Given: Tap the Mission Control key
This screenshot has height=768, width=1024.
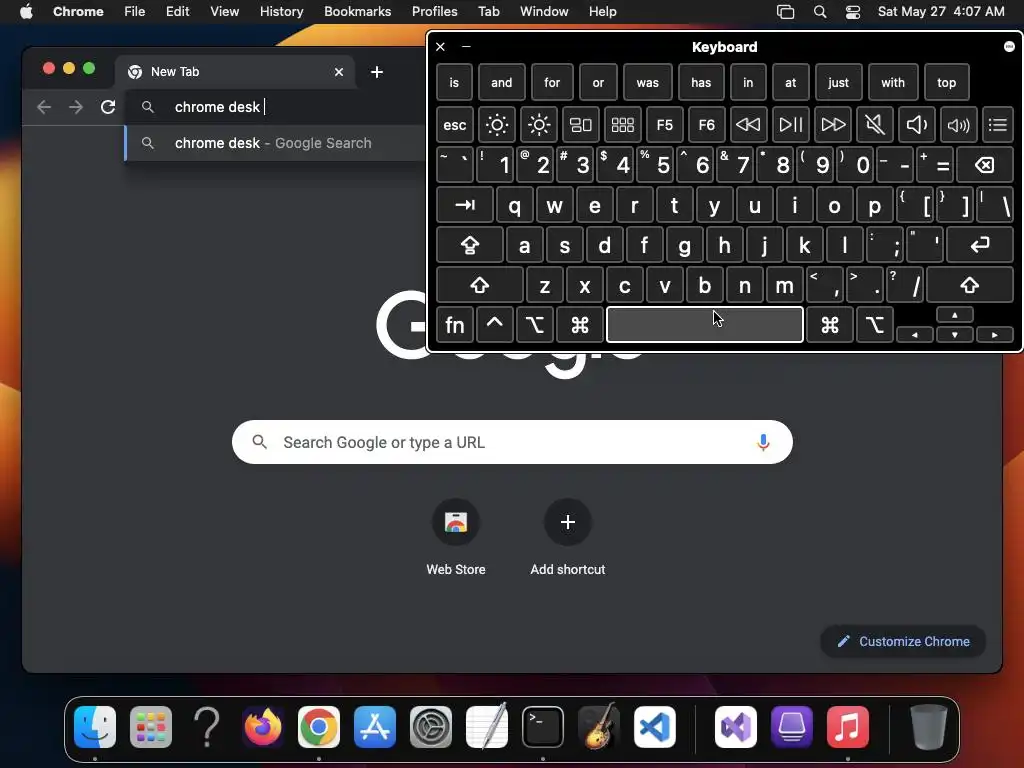Looking at the screenshot, I should 581,124.
